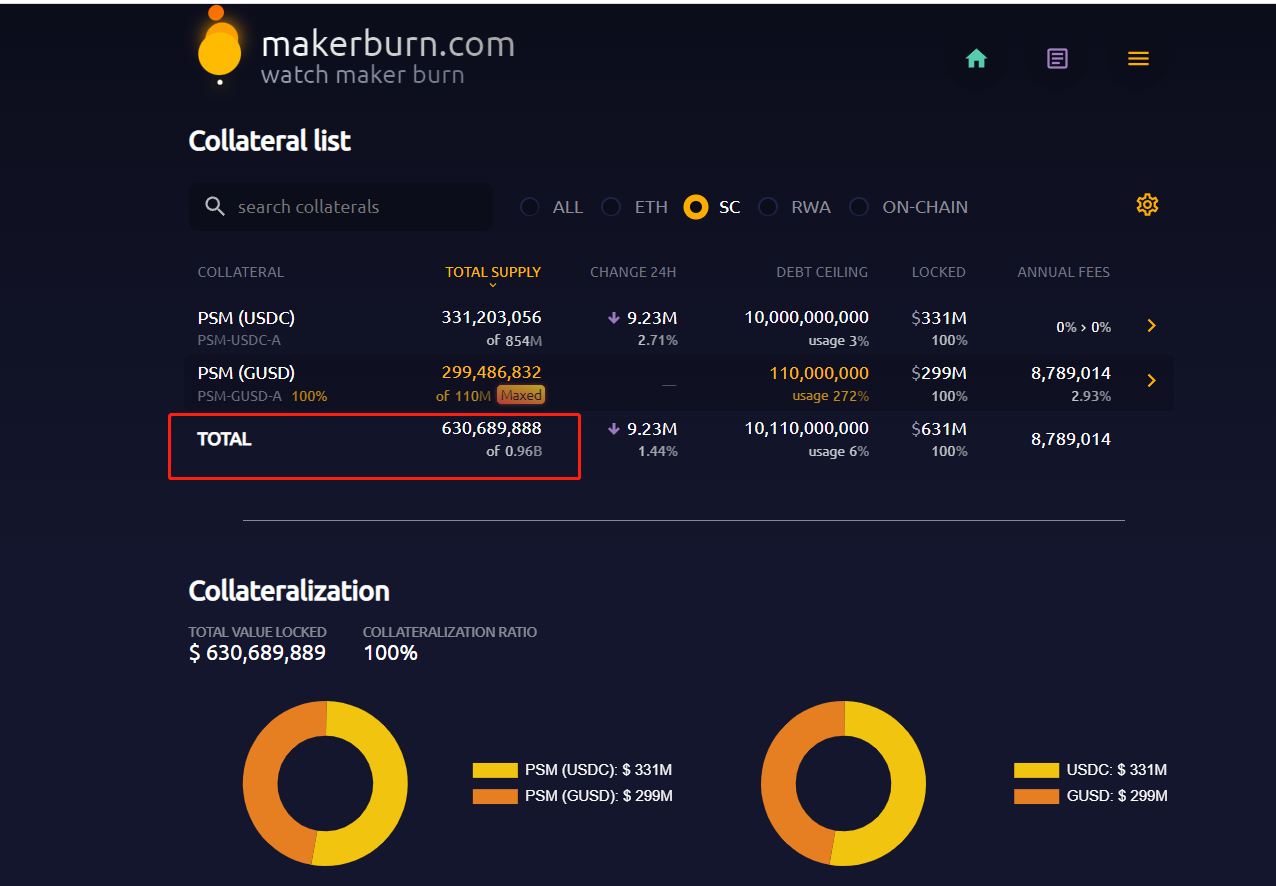
Task: Go to home via house icon
Action: 976,59
